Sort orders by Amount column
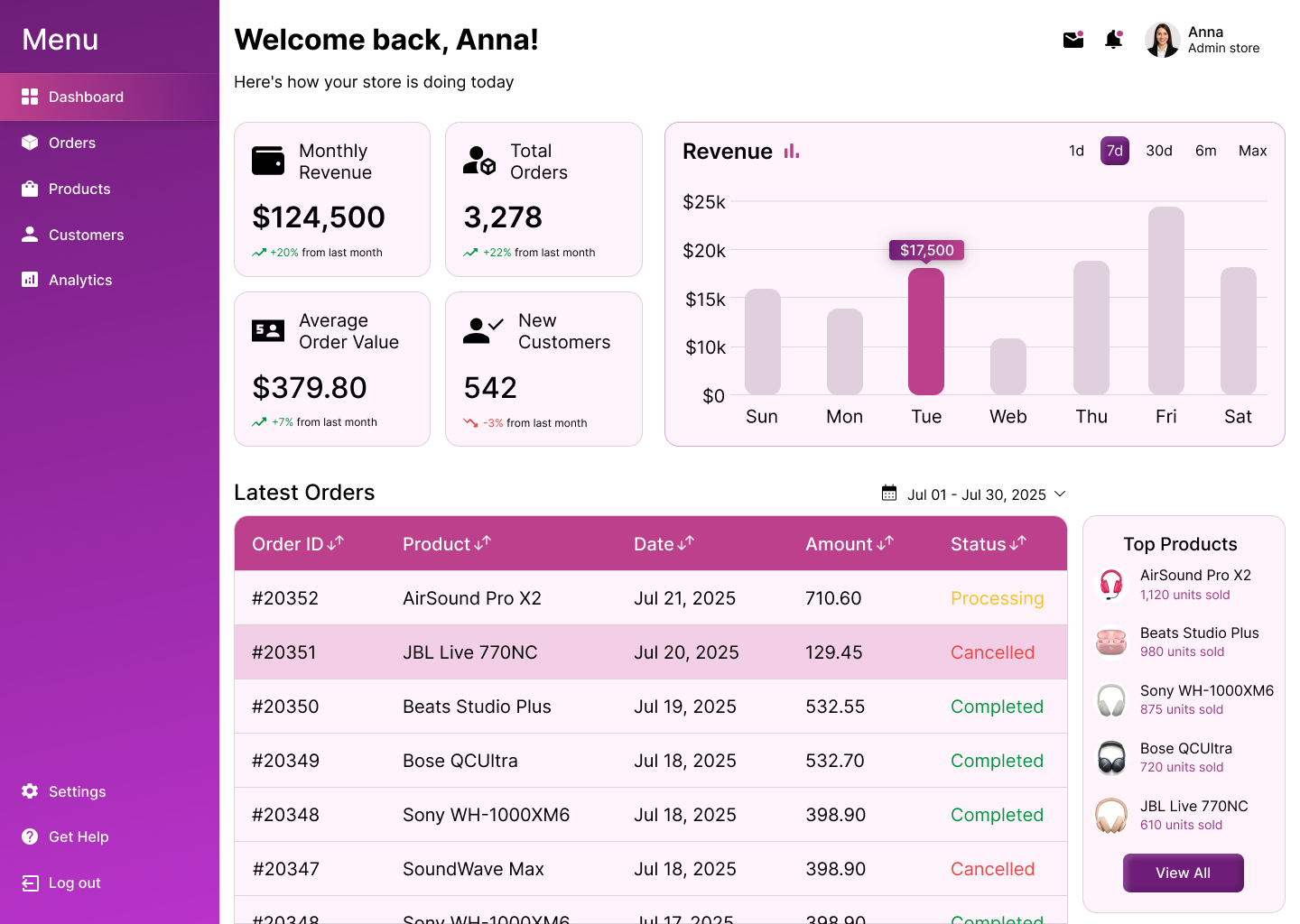The width and height of the screenshot is (1300, 924). pos(849,544)
